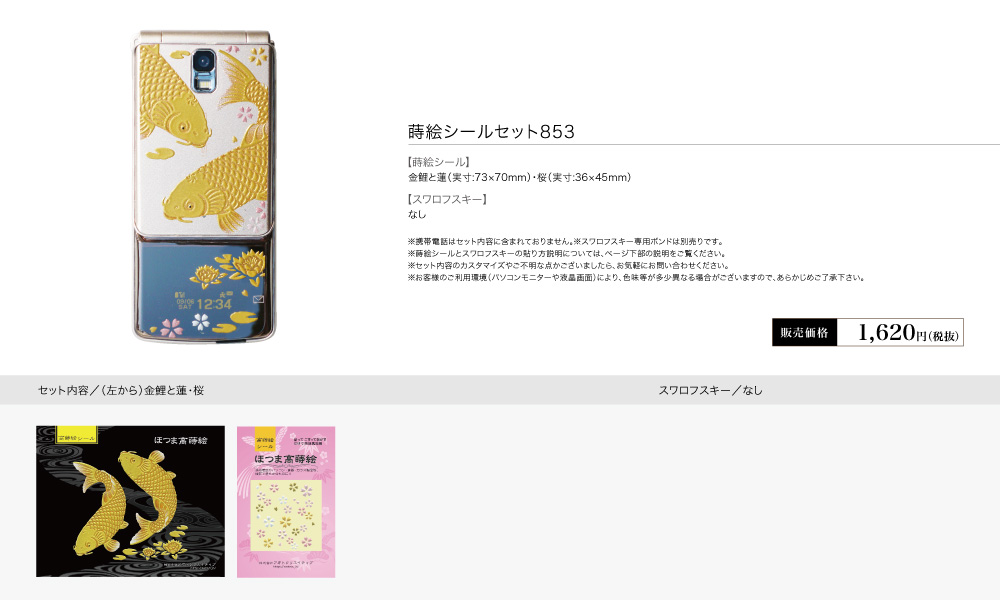Click the pink sakura flower on phone bottom
Image resolution: width=1000 pixels, height=600 pixels.
[171, 328]
